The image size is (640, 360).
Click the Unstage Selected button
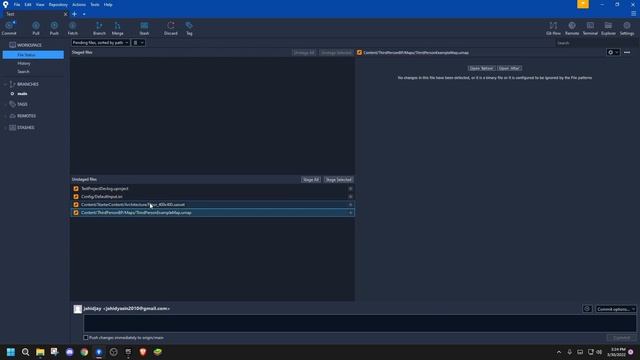pyautogui.click(x=336, y=53)
